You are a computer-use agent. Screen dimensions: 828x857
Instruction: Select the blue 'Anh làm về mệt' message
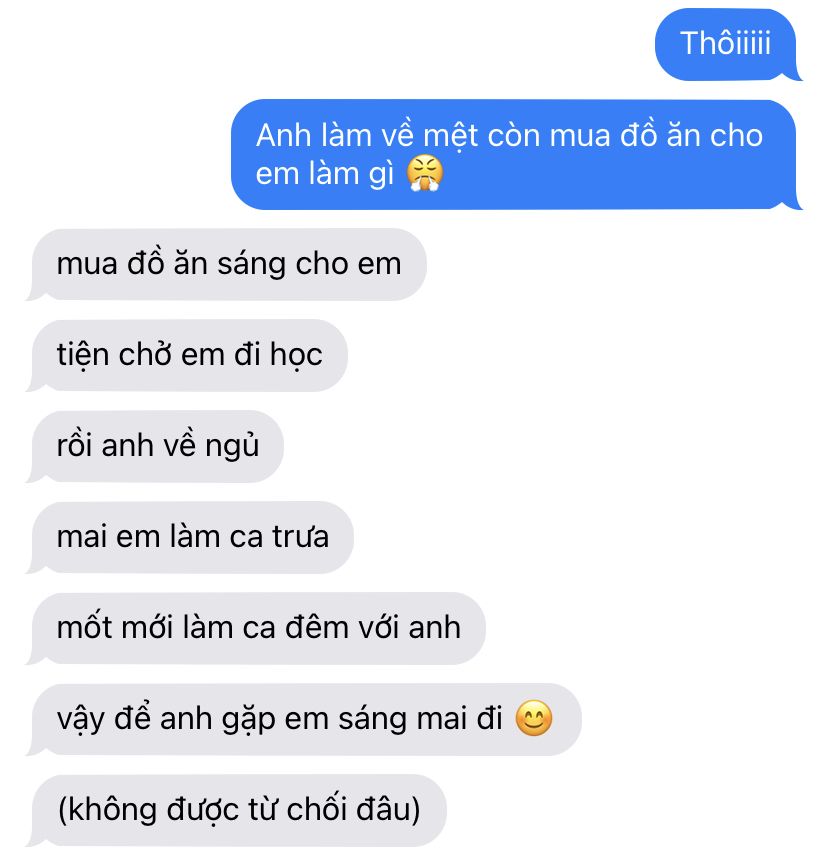[515, 154]
